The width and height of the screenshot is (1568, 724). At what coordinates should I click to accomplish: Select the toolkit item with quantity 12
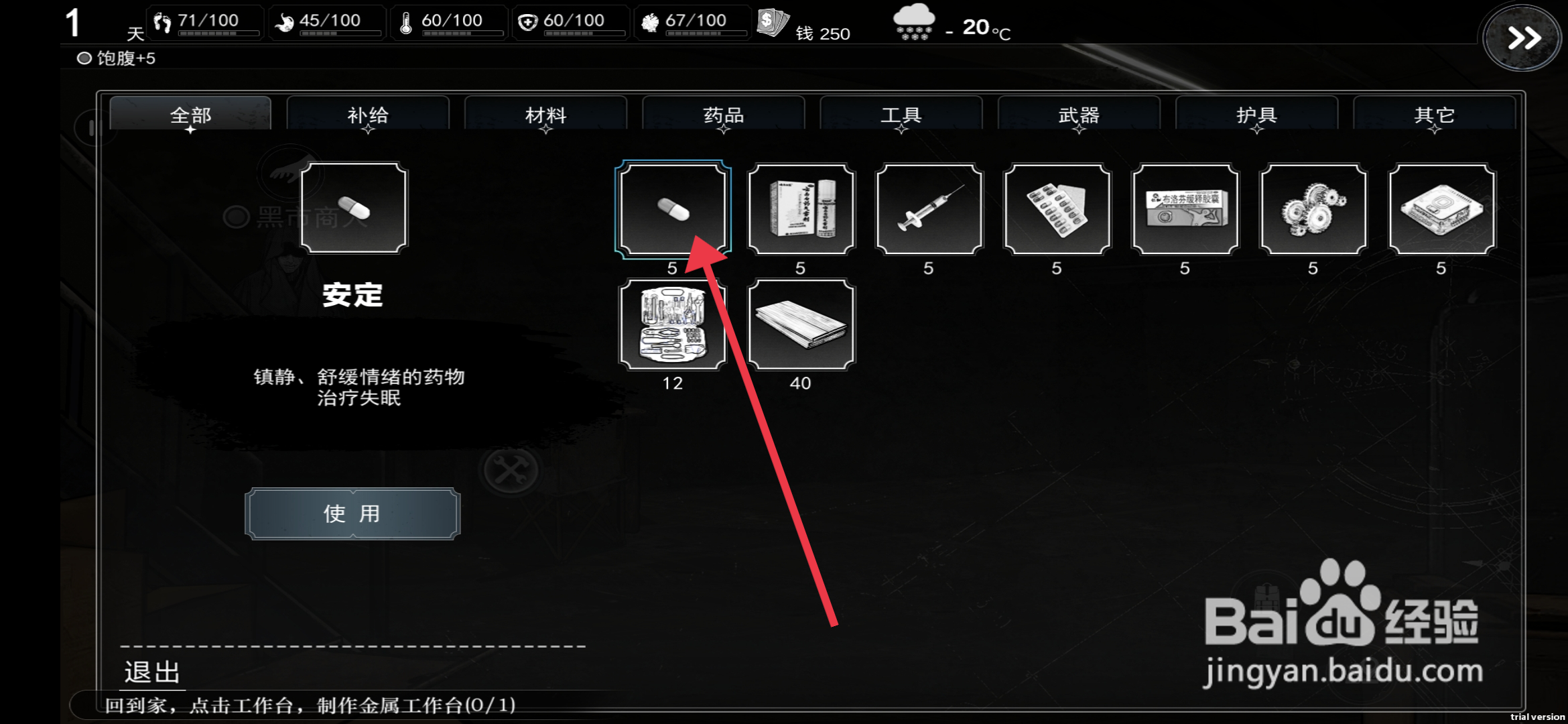click(x=673, y=324)
